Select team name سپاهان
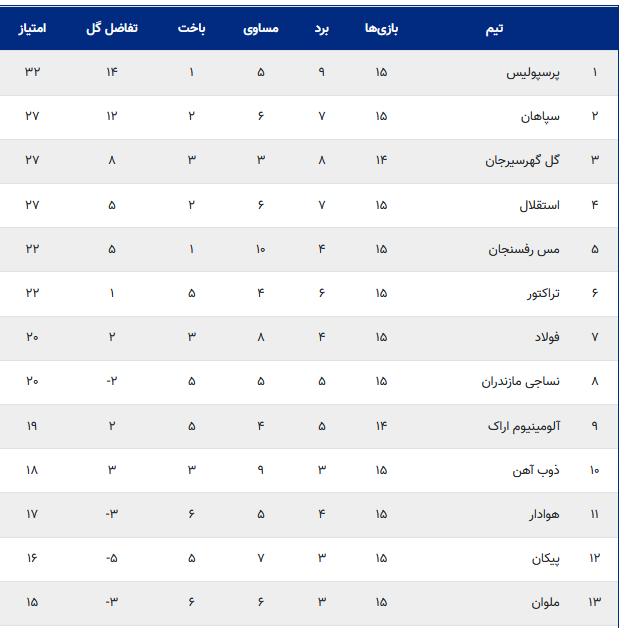 [x=540, y=117]
